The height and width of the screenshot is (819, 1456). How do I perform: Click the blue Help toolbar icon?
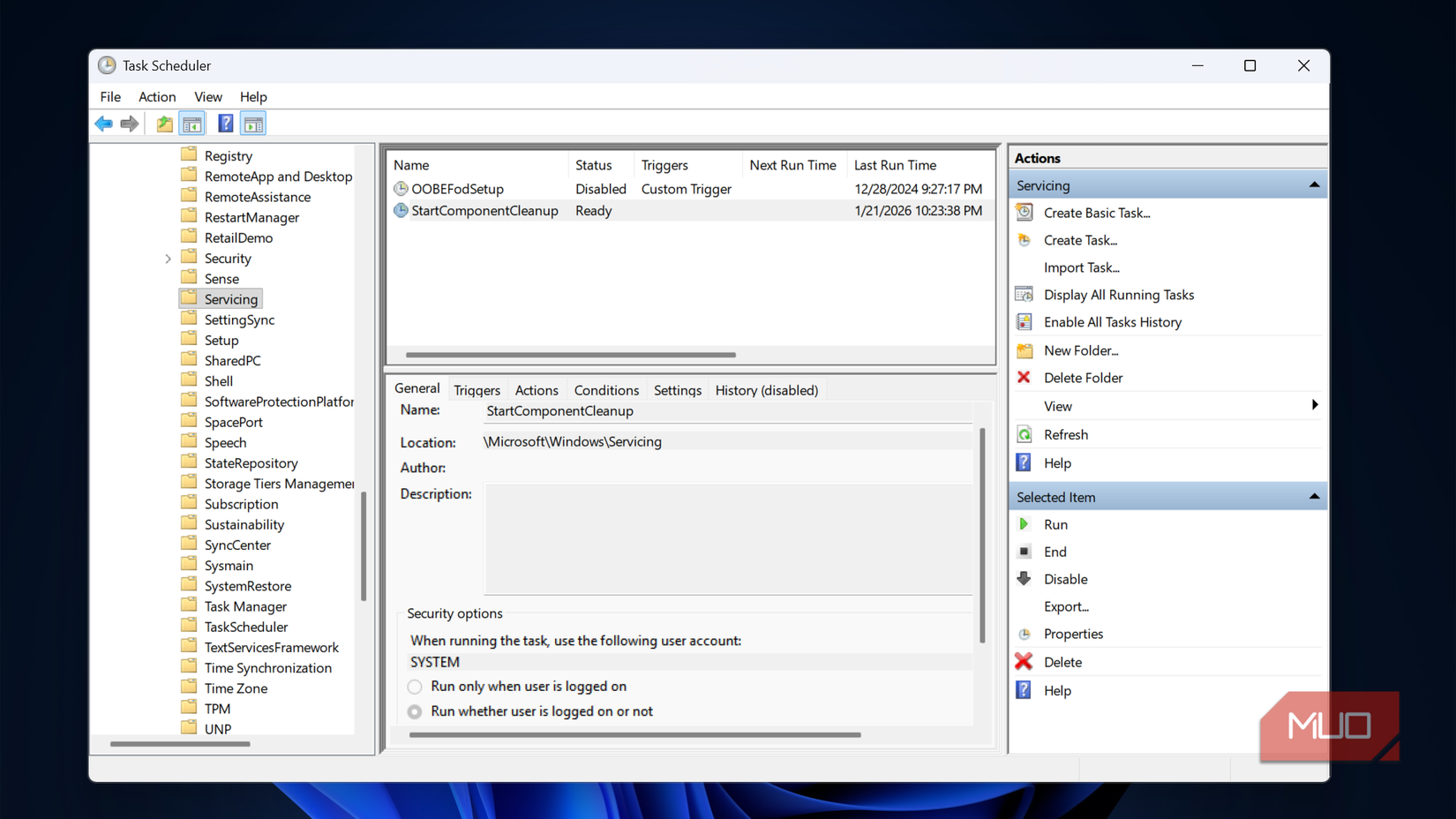(226, 124)
